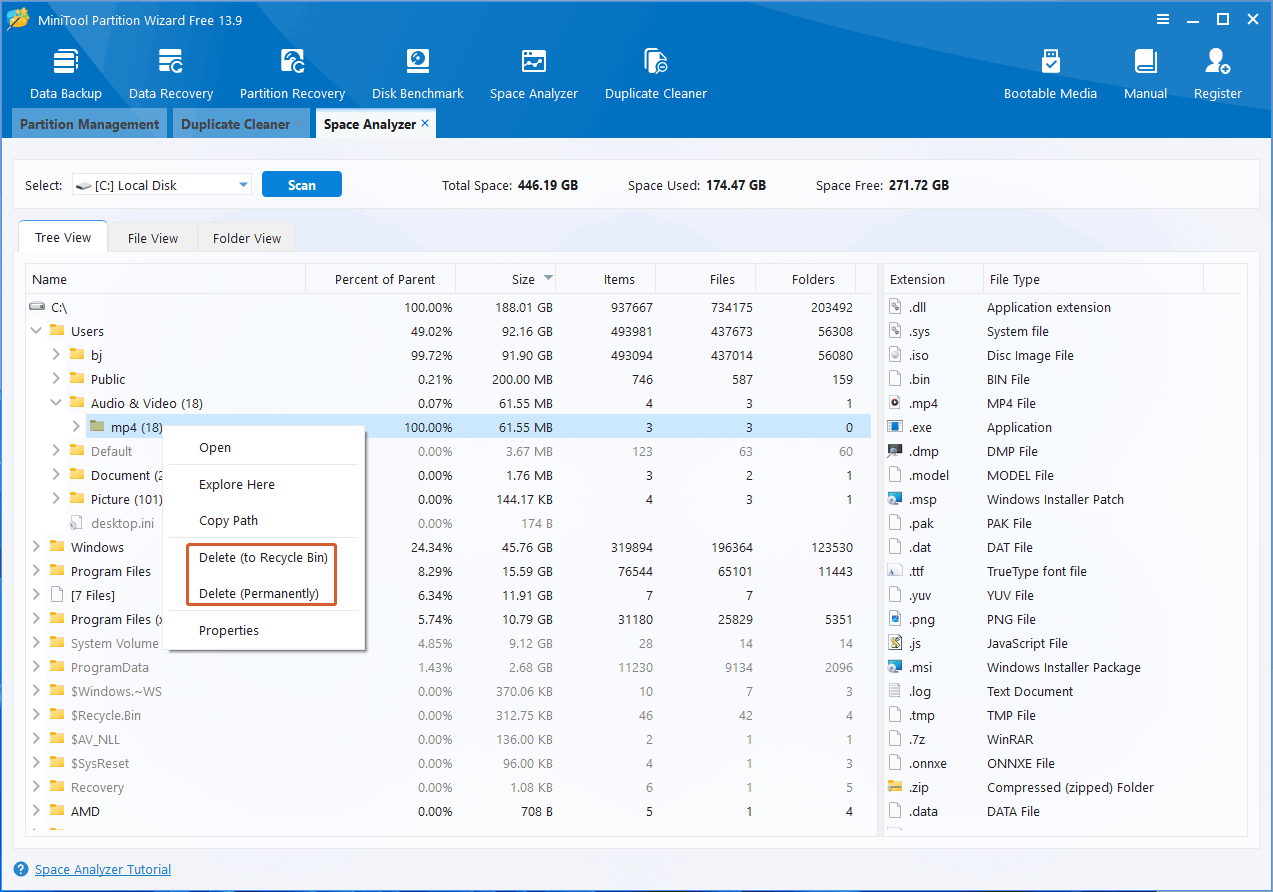Switch to Folder View tab

pos(247,238)
